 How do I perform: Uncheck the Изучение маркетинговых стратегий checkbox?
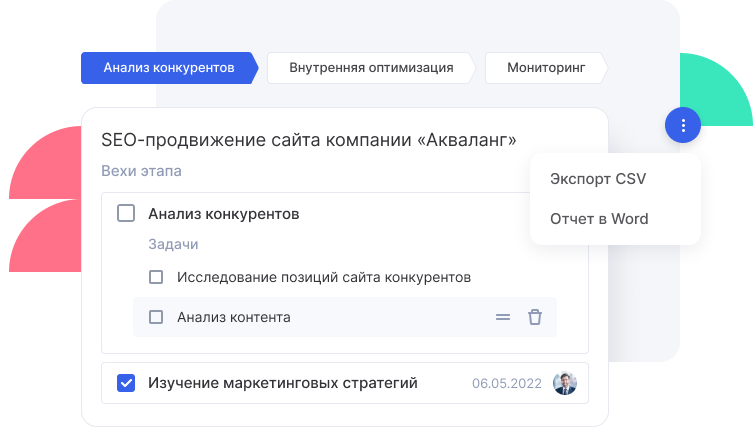pyautogui.click(x=126, y=383)
